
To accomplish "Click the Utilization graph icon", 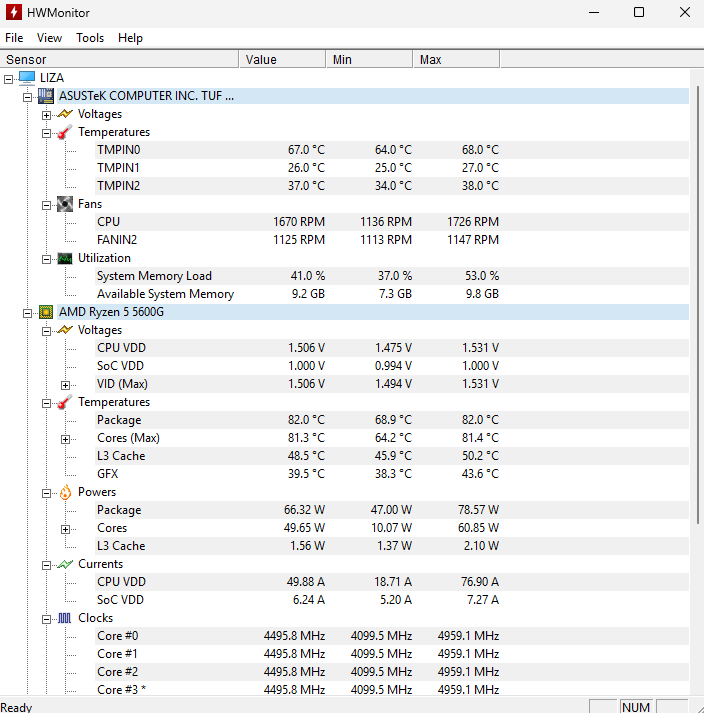I will (x=65, y=258).
